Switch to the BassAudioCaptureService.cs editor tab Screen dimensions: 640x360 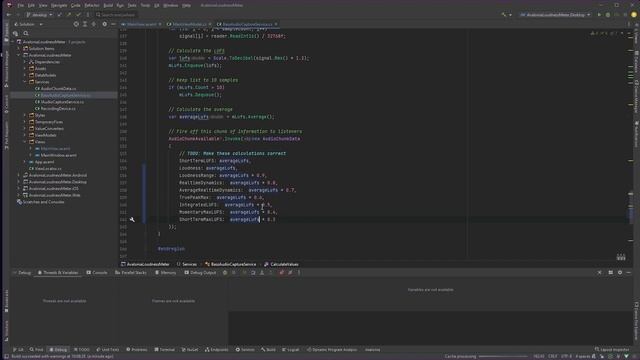[x=247, y=24]
